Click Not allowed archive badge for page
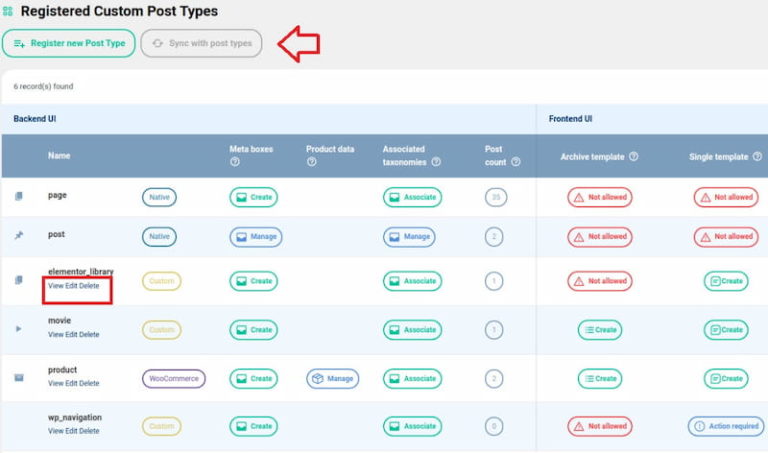 click(x=600, y=197)
